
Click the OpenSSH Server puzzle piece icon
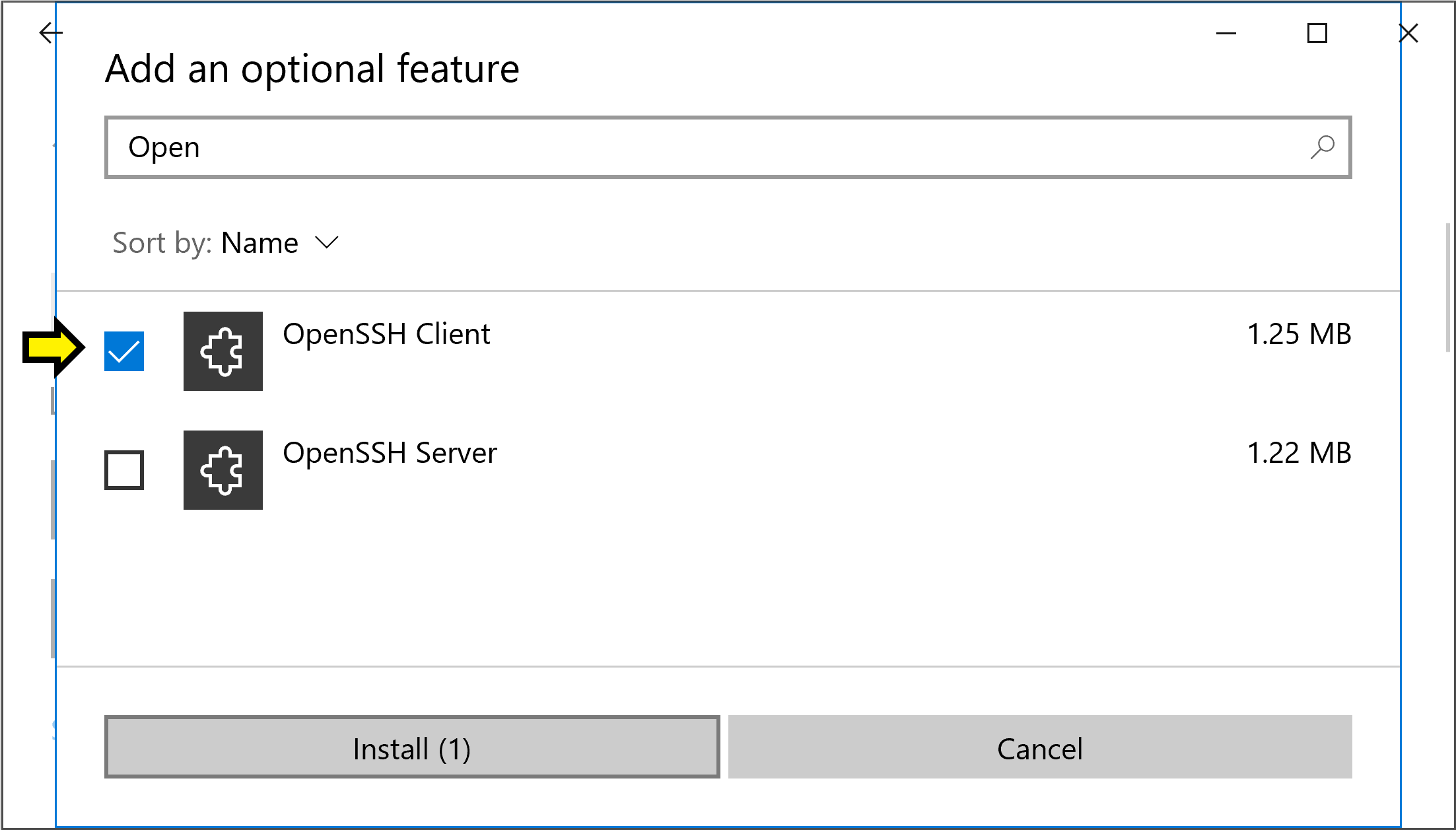pos(223,470)
